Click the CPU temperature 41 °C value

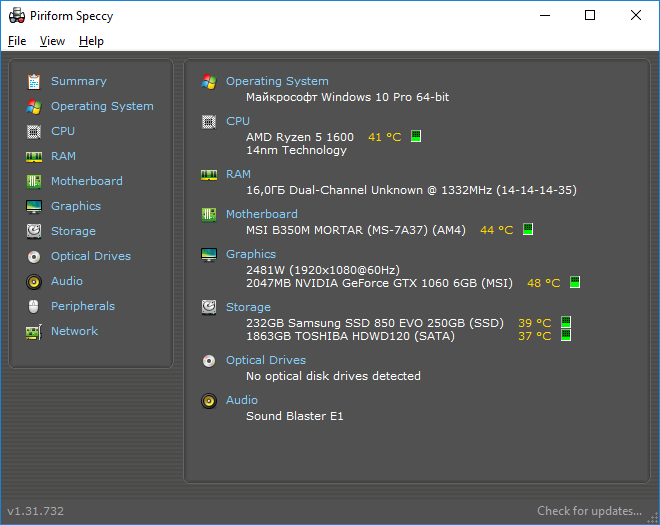pyautogui.click(x=385, y=137)
